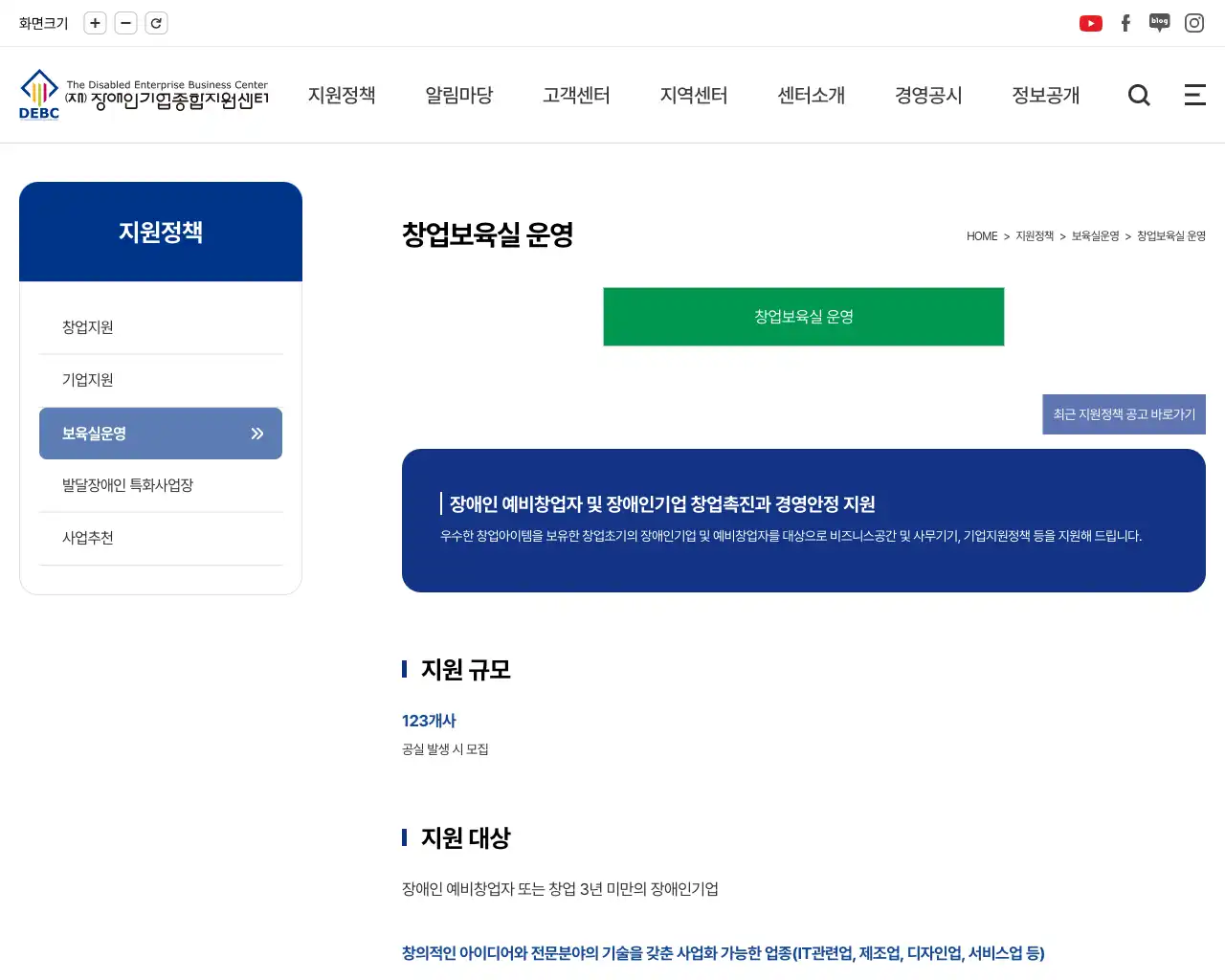Select 발달장애인 특화사업장 in sidebar
Image resolution: width=1225 pixels, height=980 pixels.
161,485
